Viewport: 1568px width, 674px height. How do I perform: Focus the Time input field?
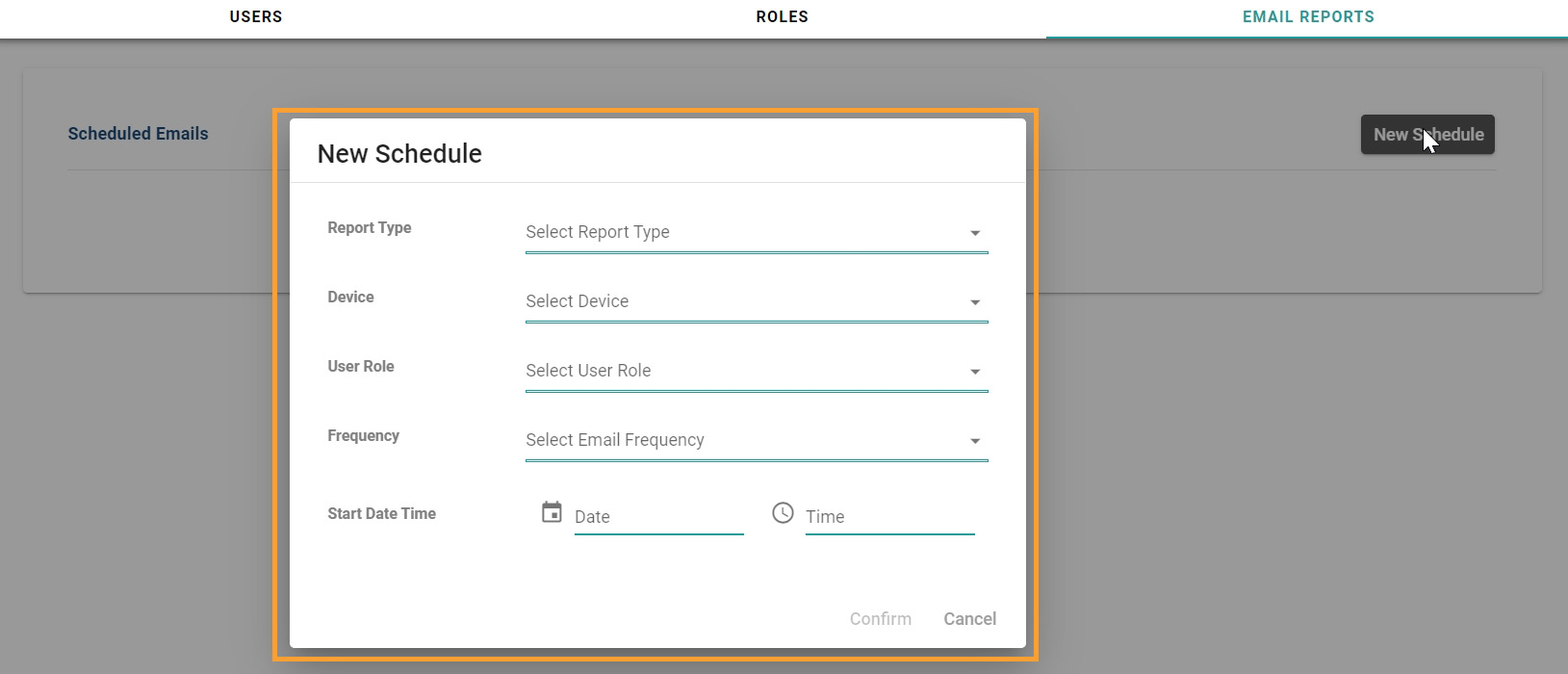[889, 517]
